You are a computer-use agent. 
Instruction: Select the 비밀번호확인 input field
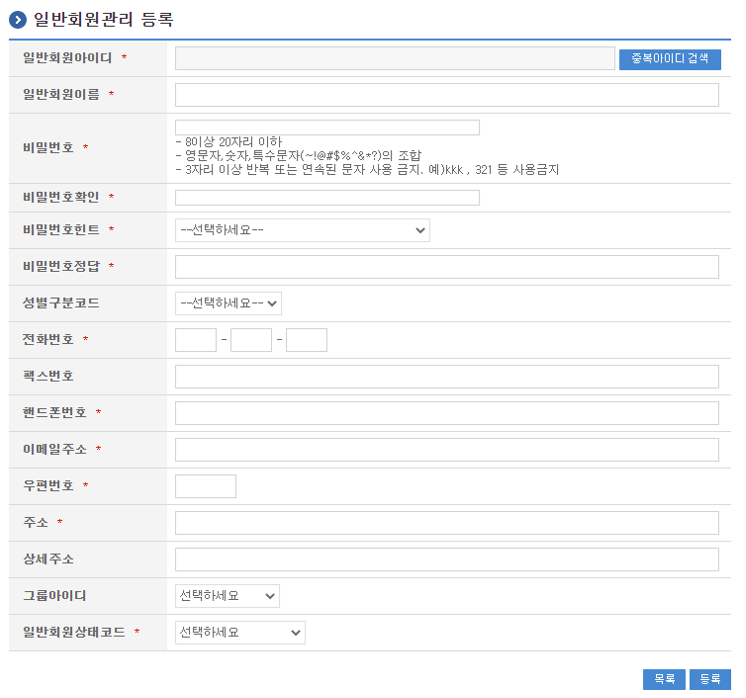327,198
